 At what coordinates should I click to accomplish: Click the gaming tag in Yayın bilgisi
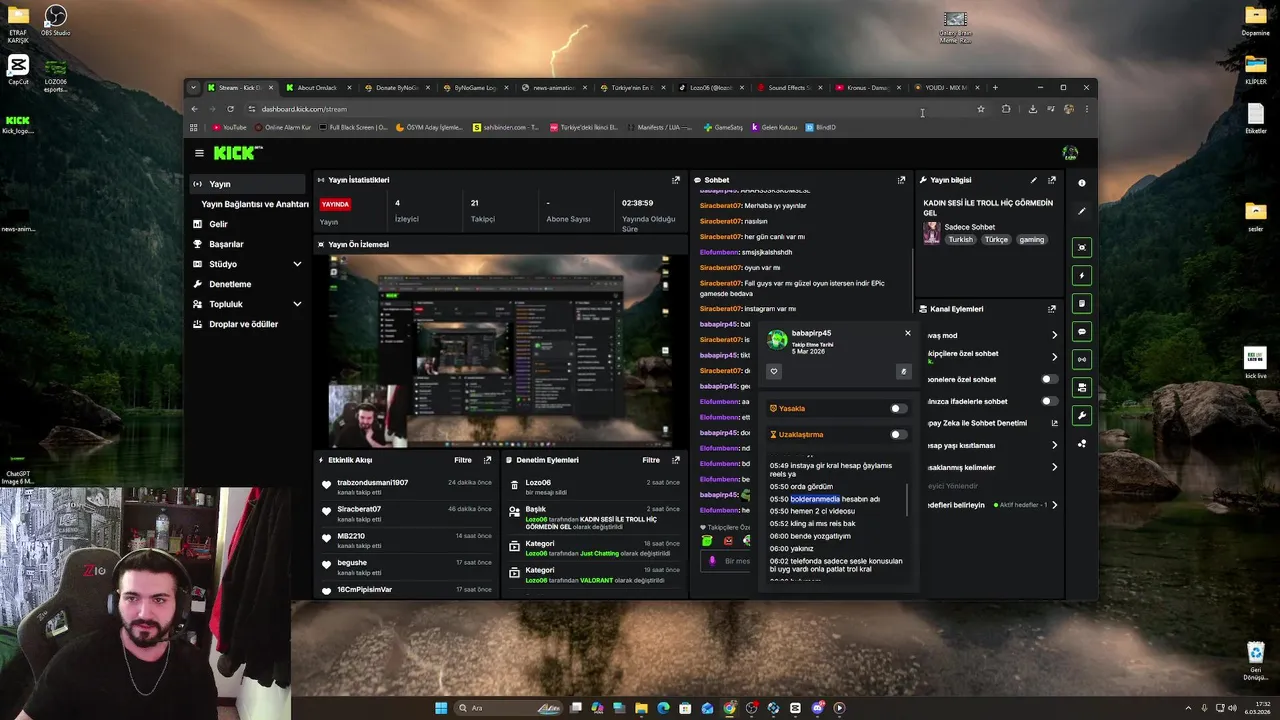pos(1031,240)
